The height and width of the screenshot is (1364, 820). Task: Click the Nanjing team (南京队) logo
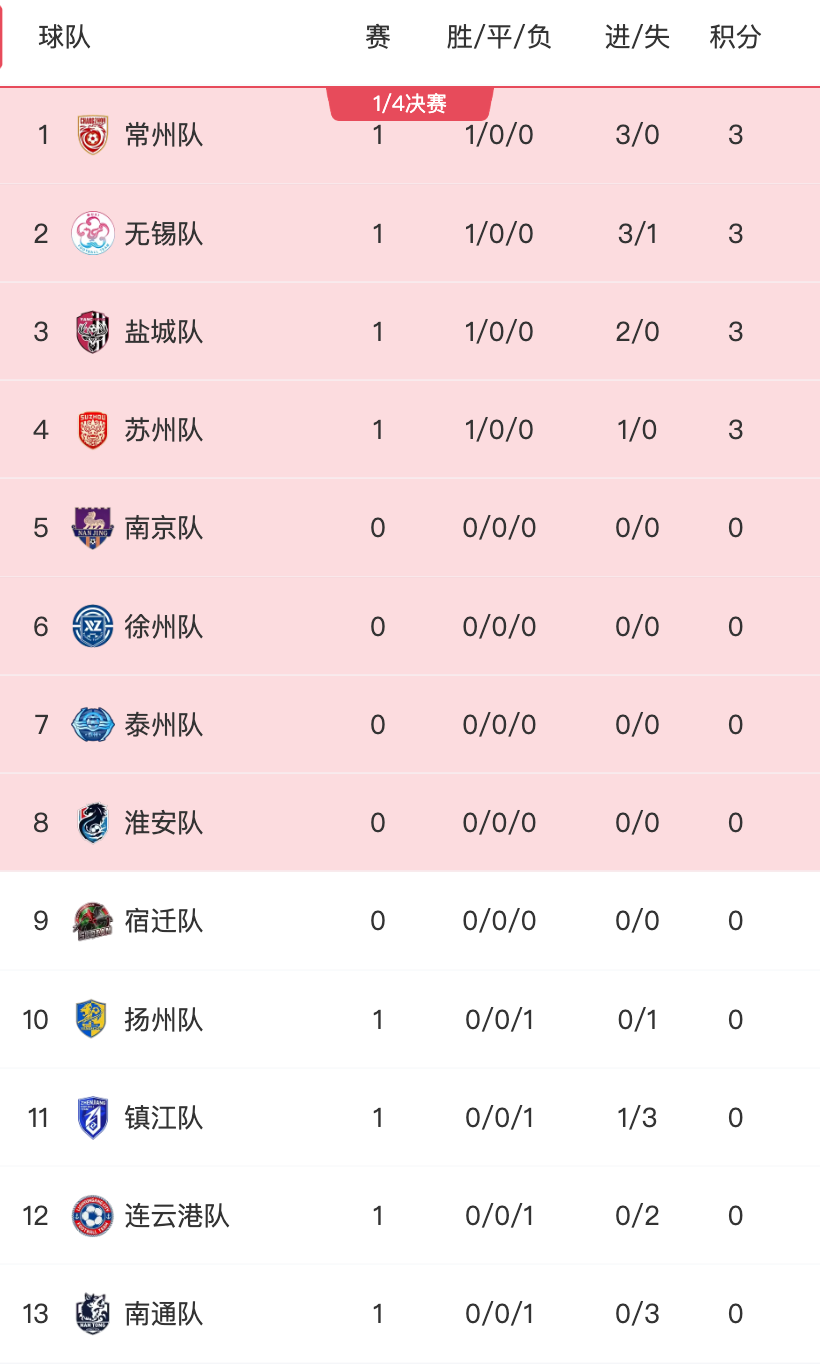93,527
